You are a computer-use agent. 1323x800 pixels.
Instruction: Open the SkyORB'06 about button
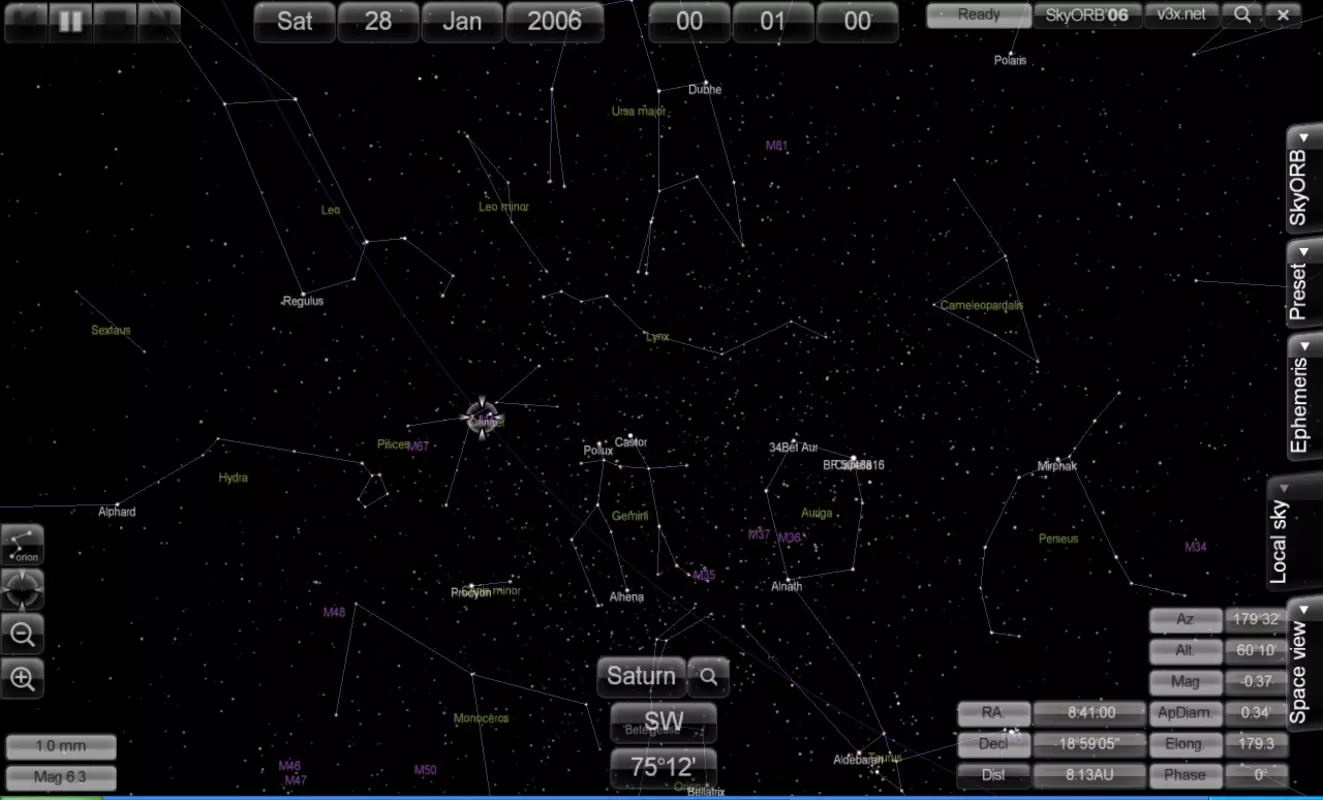tap(1086, 15)
